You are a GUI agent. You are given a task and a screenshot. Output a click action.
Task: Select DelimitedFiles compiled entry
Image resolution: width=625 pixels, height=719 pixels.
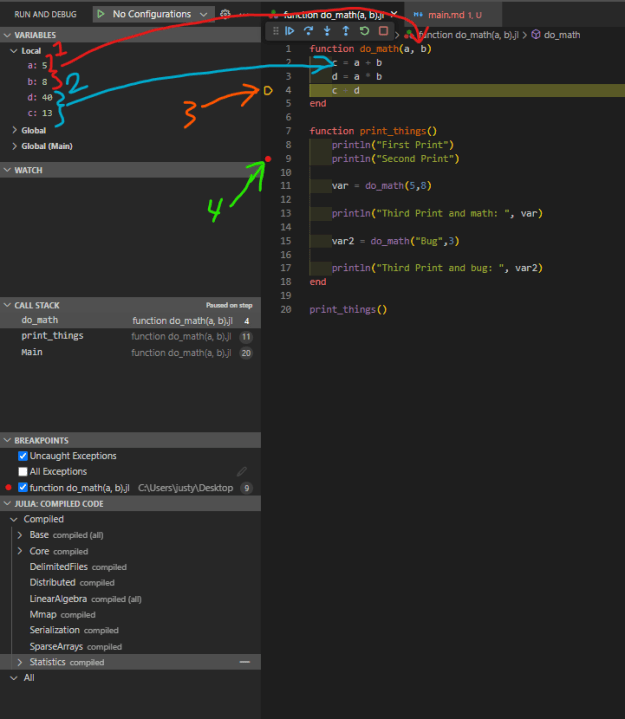(78, 567)
